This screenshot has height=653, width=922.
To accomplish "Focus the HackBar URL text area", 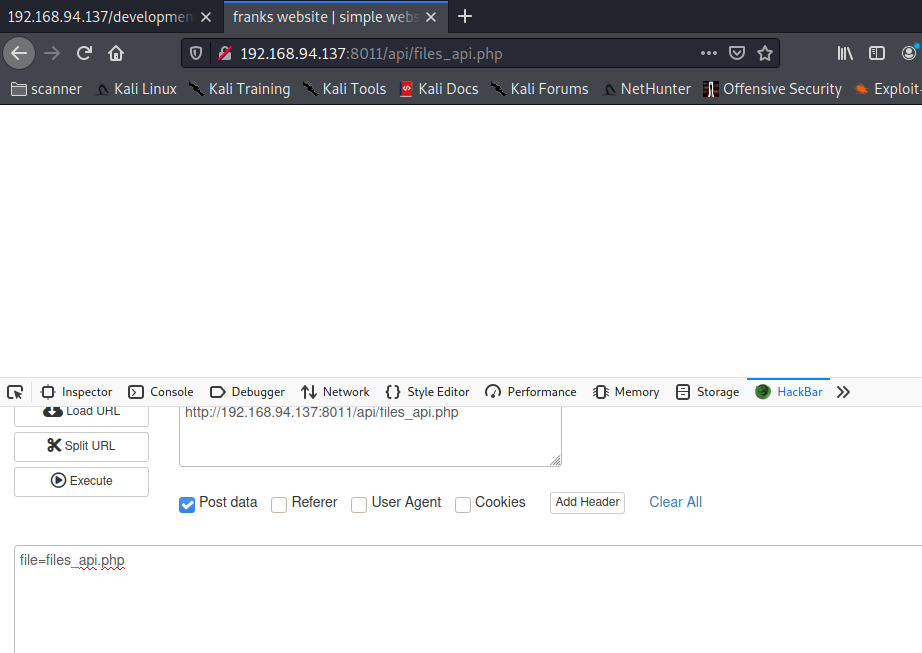I will [370, 436].
